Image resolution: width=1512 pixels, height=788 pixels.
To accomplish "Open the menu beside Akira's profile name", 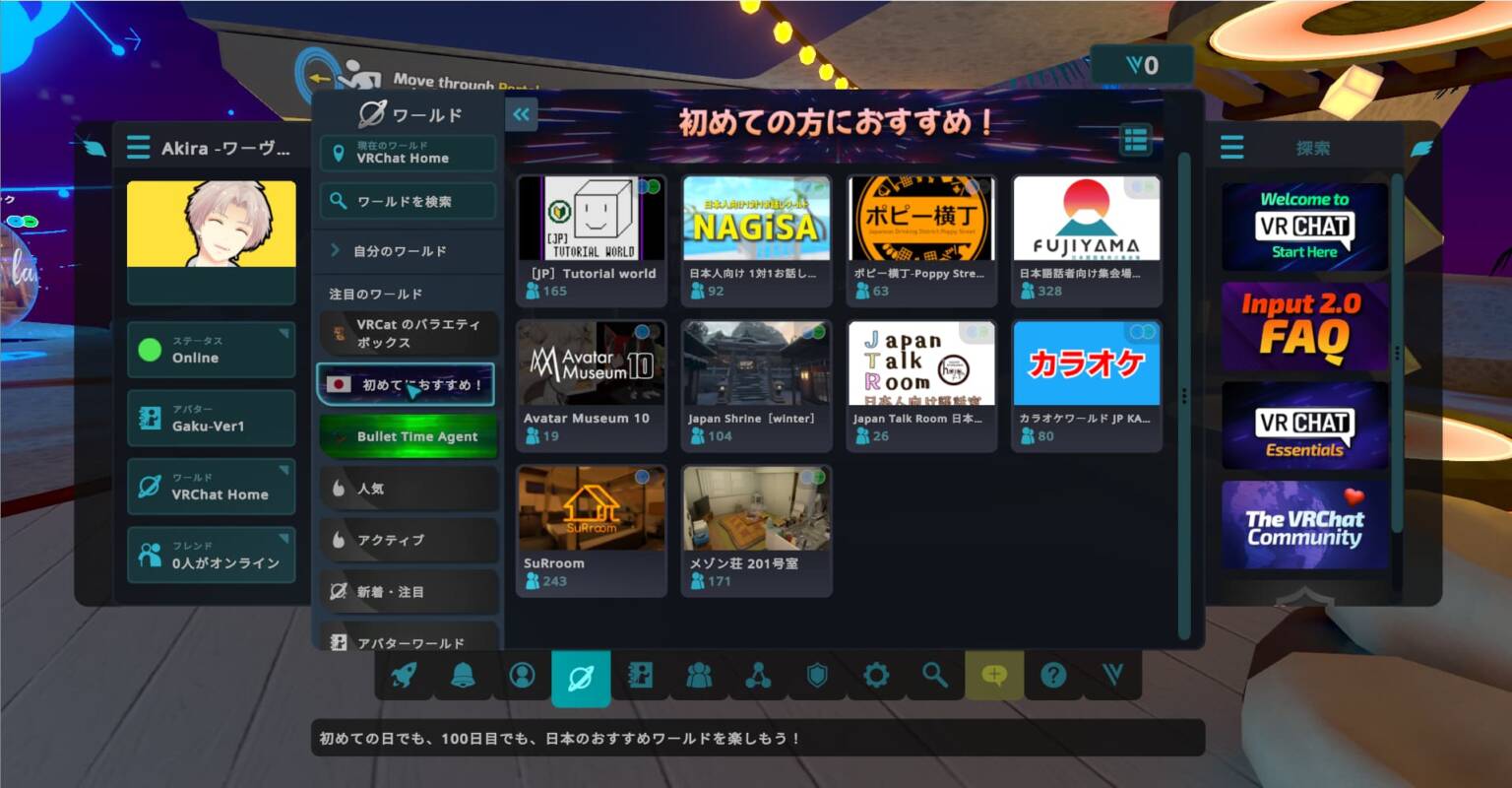I will pyautogui.click(x=136, y=146).
